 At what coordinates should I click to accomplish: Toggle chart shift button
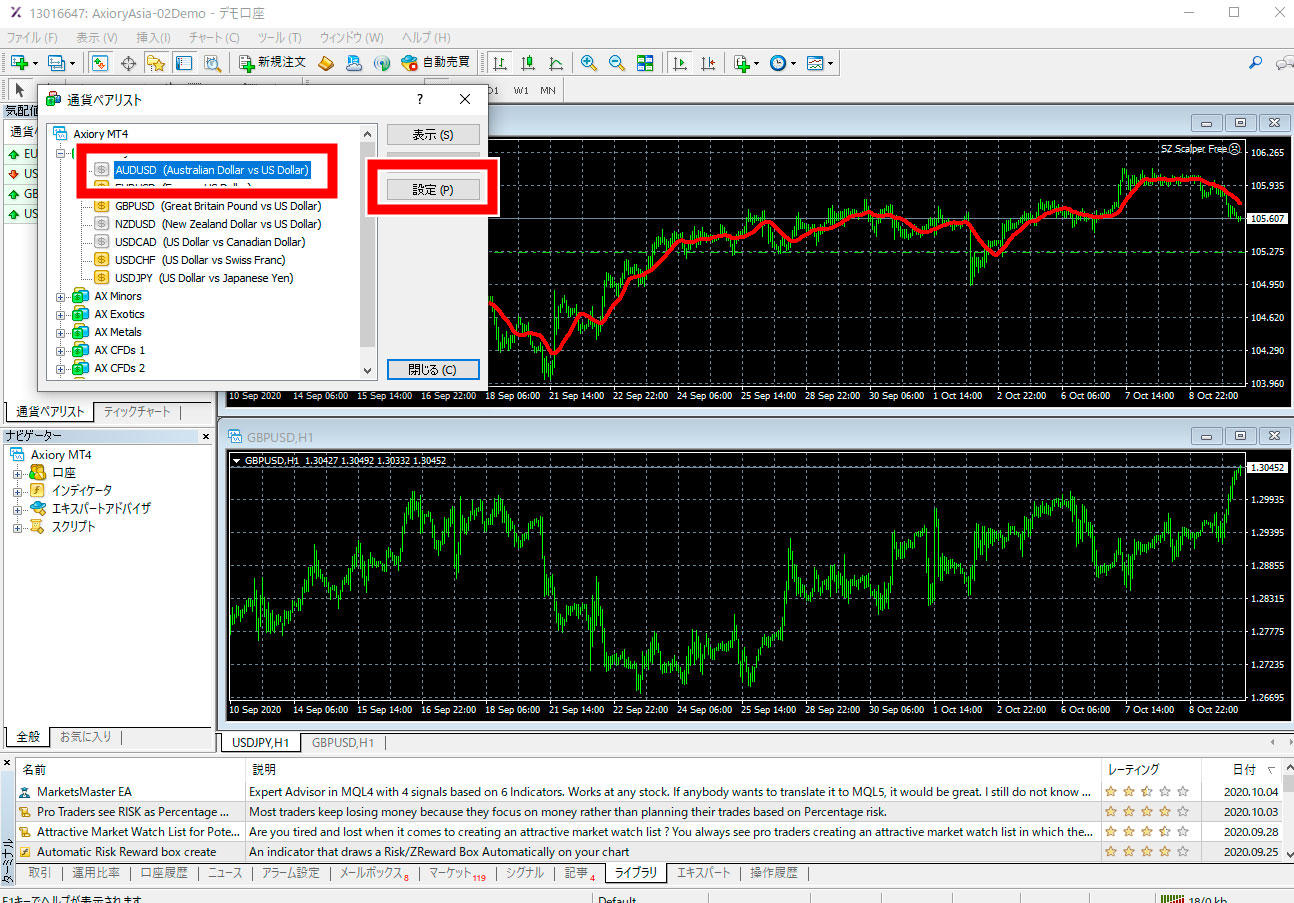tap(708, 62)
